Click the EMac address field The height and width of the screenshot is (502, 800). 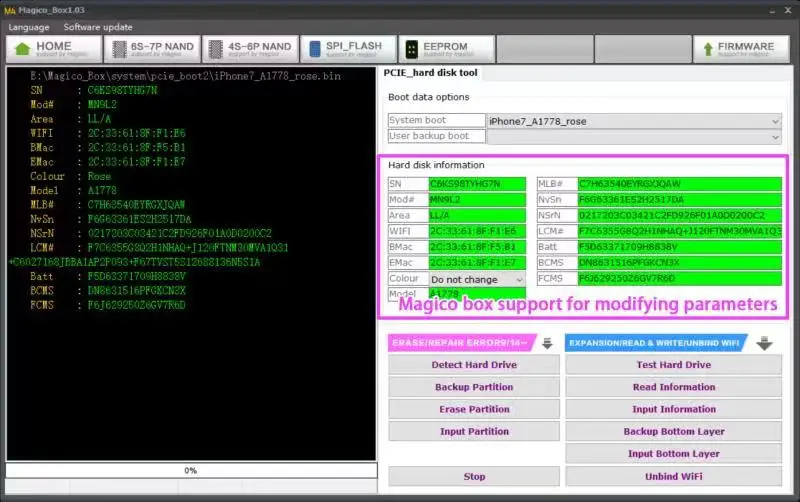point(477,263)
